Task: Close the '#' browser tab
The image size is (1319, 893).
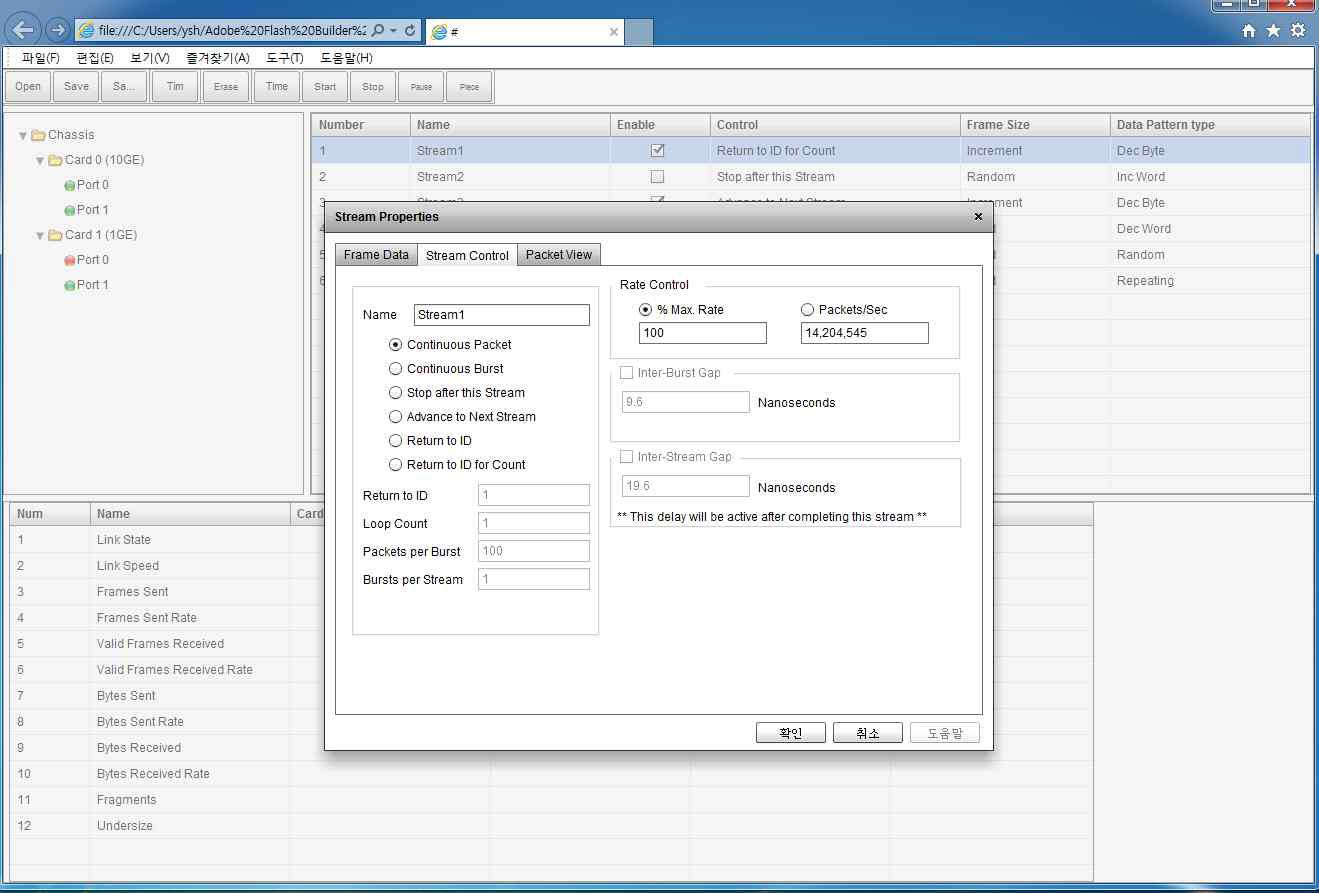Action: tap(614, 32)
